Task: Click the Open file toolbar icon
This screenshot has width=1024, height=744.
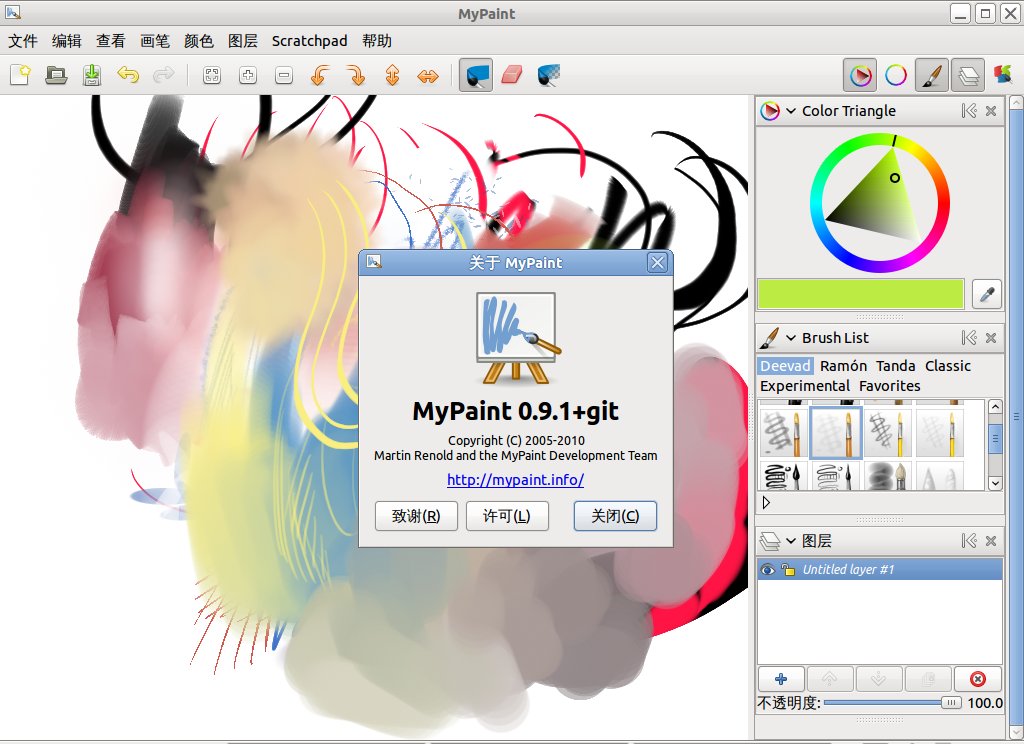Action: point(56,75)
